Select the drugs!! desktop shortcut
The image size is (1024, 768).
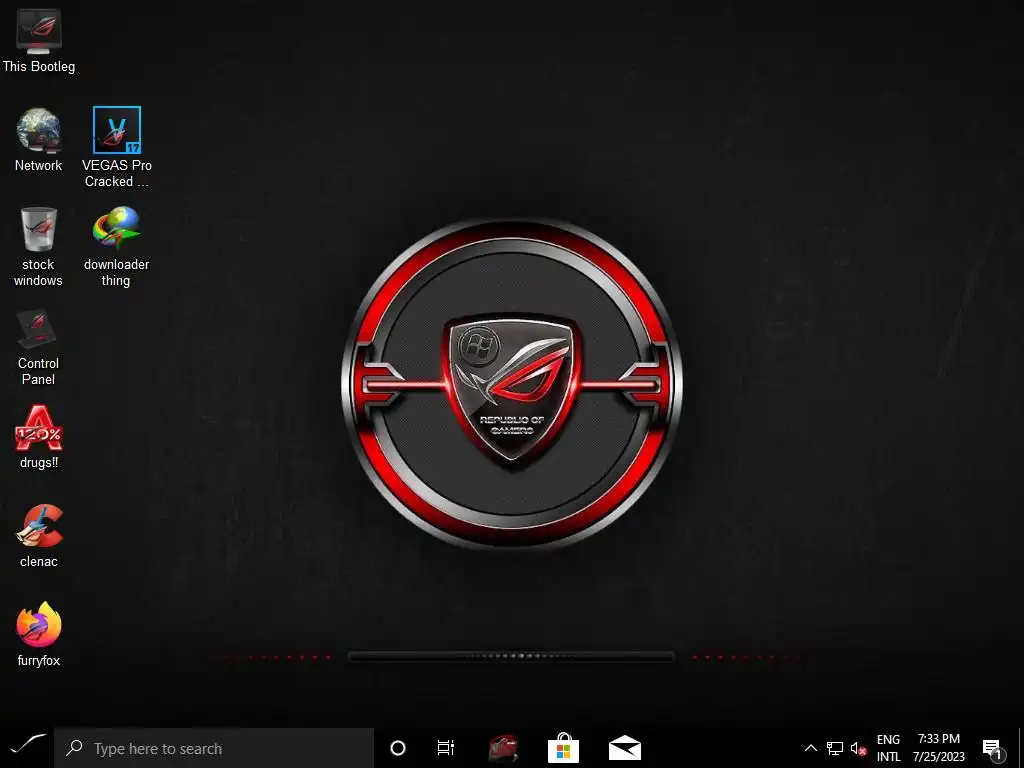(39, 436)
